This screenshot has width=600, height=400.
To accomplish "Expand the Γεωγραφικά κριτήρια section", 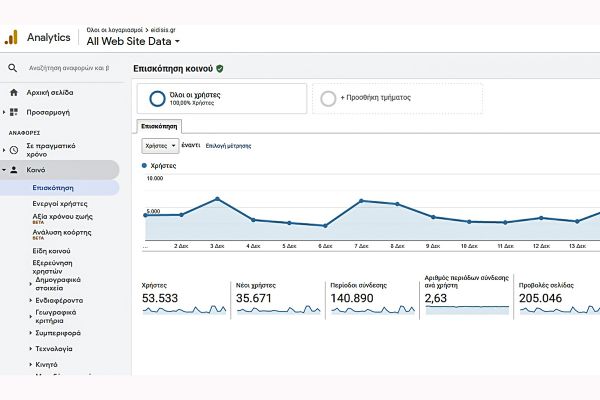I will point(30,314).
